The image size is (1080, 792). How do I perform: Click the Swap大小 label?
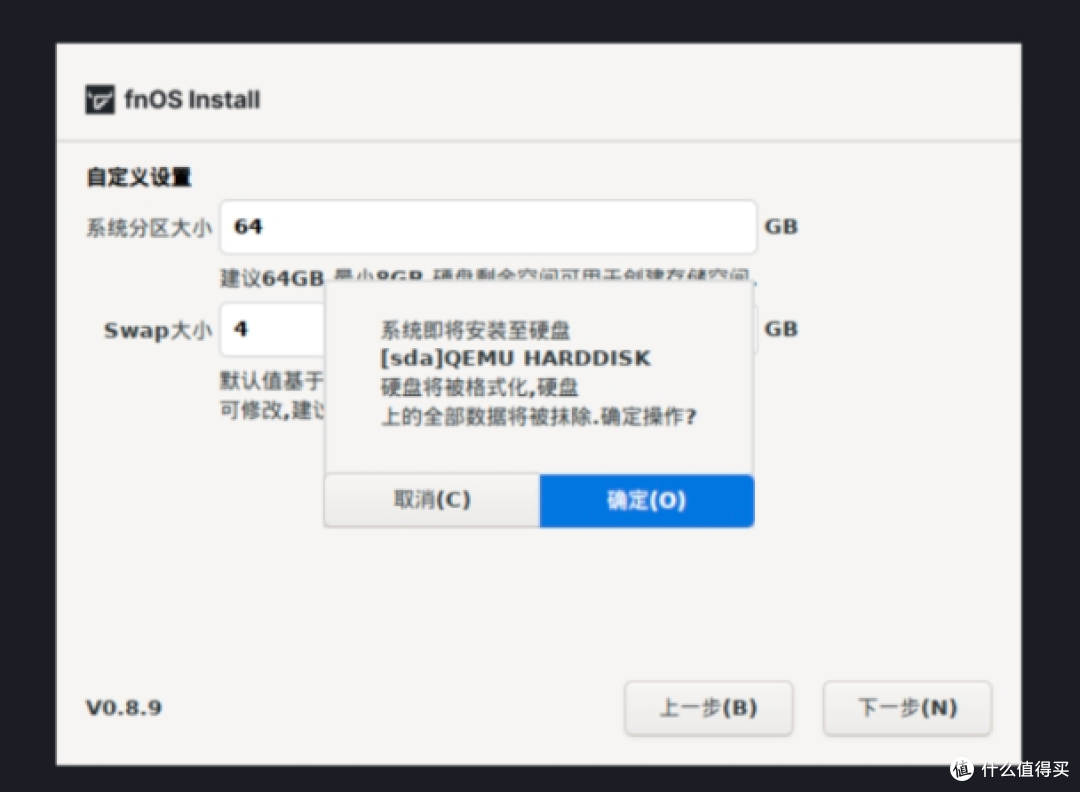point(158,331)
